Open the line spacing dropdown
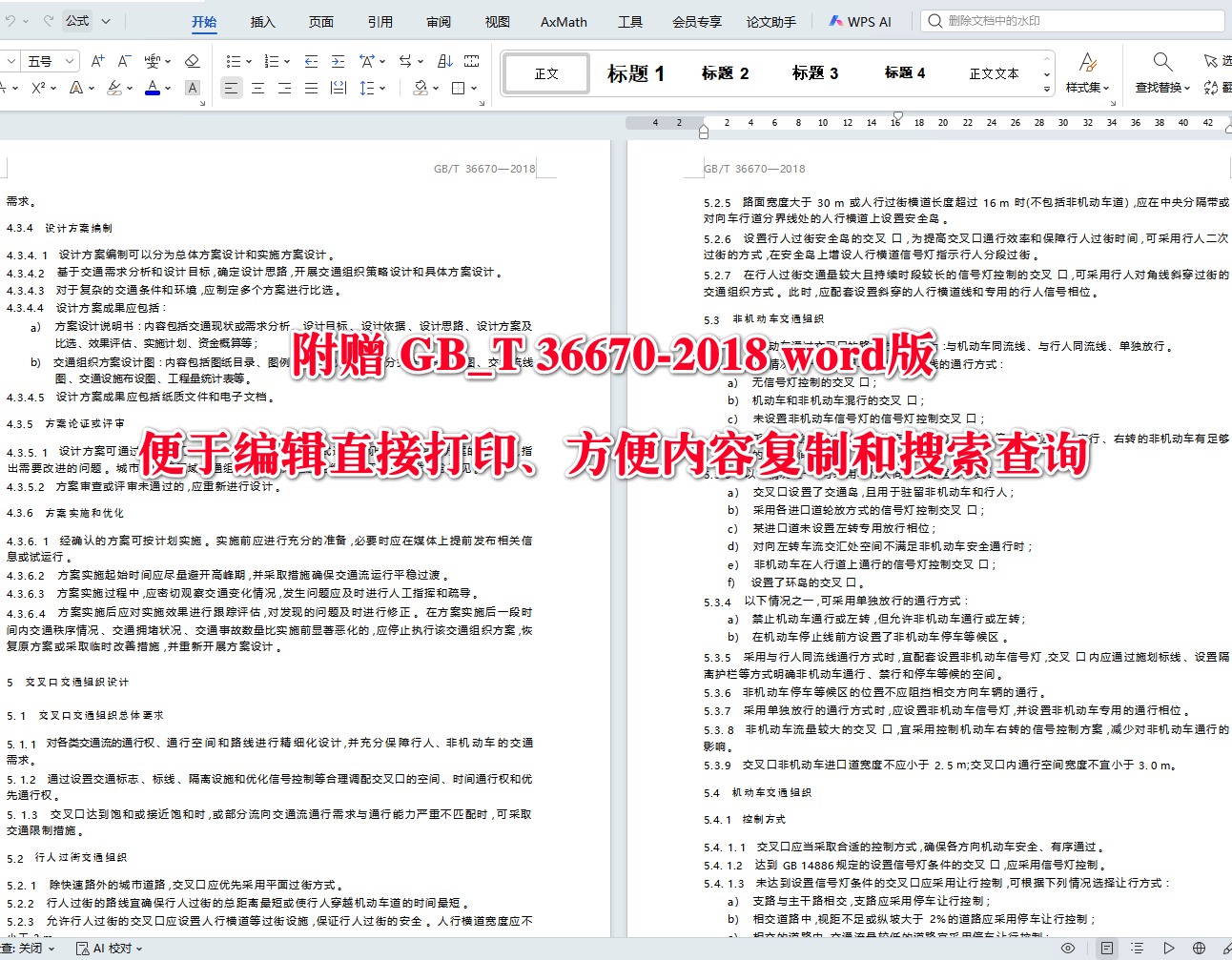Image resolution: width=1232 pixels, height=960 pixels. 372,88
